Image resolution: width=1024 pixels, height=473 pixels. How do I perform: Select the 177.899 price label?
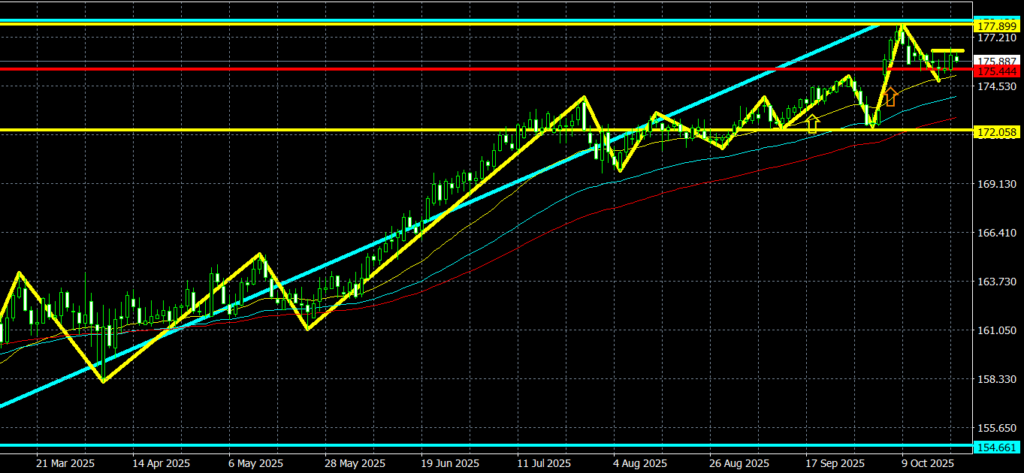997,25
